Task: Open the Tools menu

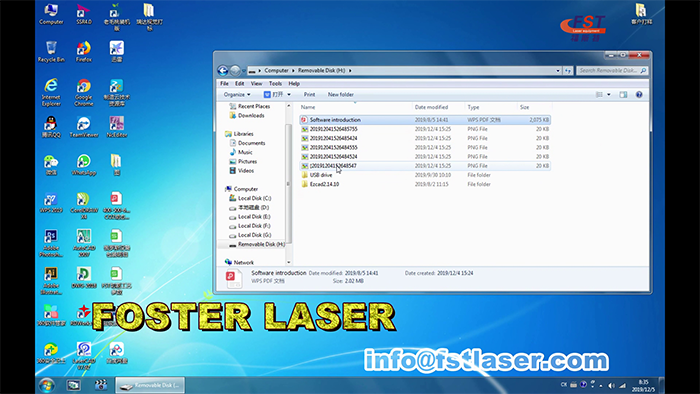Action: (x=275, y=83)
